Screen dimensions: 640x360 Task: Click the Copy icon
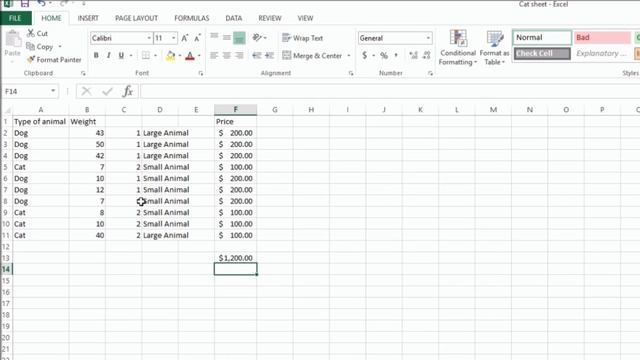point(31,47)
